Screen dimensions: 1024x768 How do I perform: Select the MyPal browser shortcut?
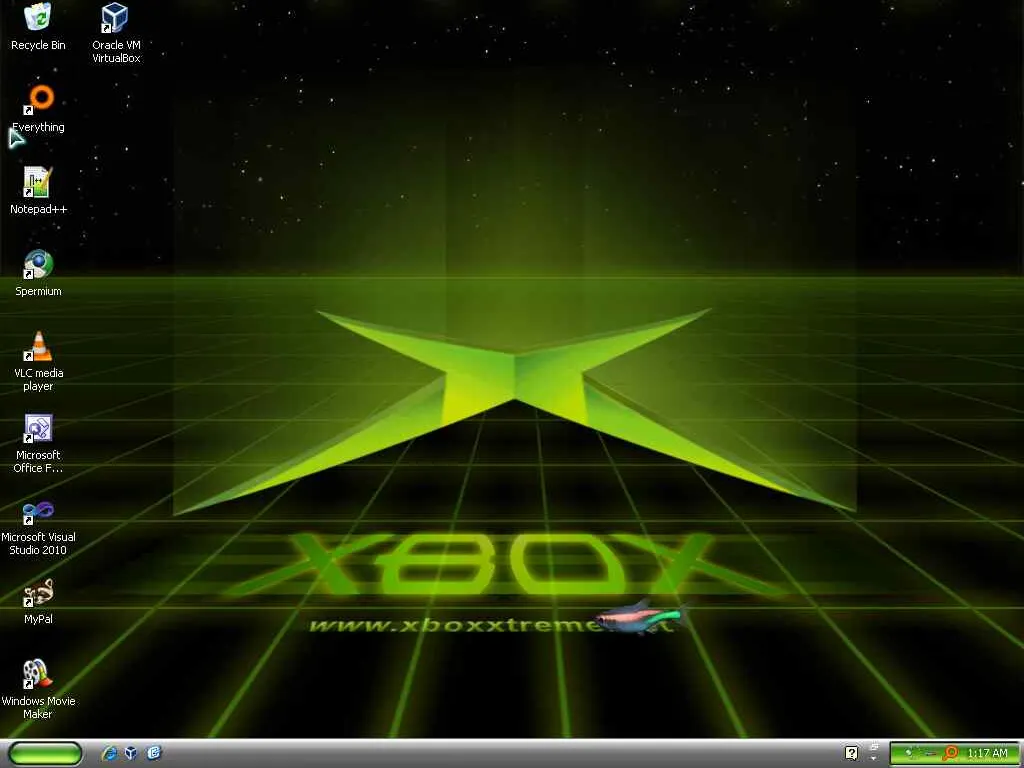(x=38, y=601)
